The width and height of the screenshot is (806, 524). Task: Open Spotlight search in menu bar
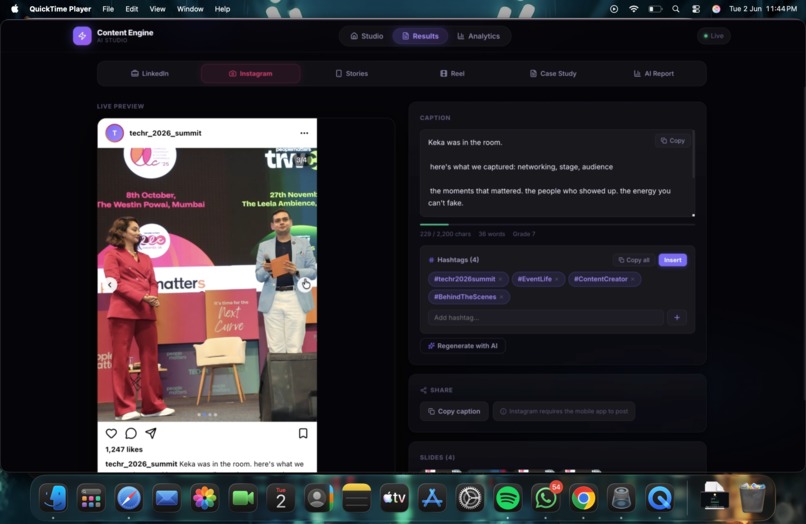coord(676,9)
